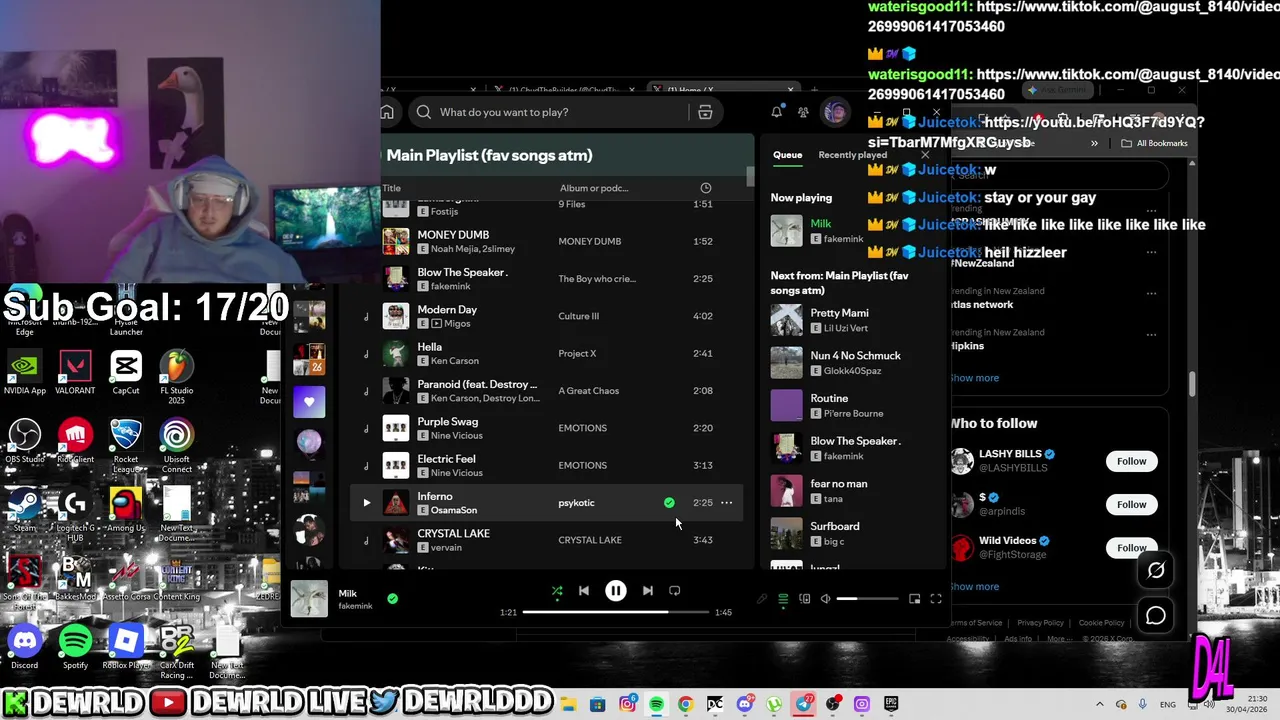Open the Spotify profile avatar menu

coord(835,112)
